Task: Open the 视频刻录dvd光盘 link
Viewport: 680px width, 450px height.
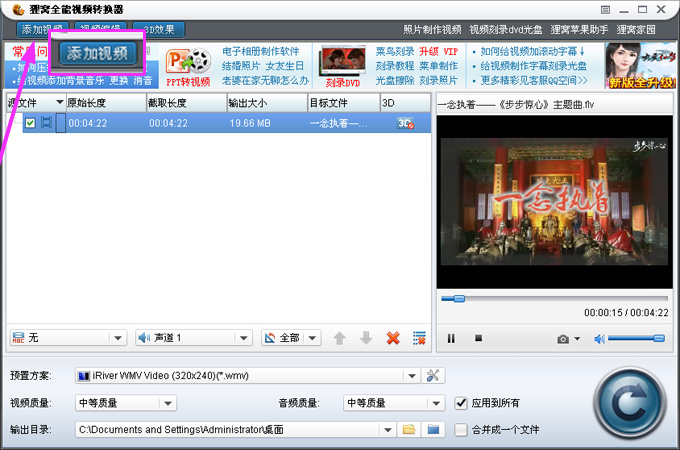Action: 506,29
